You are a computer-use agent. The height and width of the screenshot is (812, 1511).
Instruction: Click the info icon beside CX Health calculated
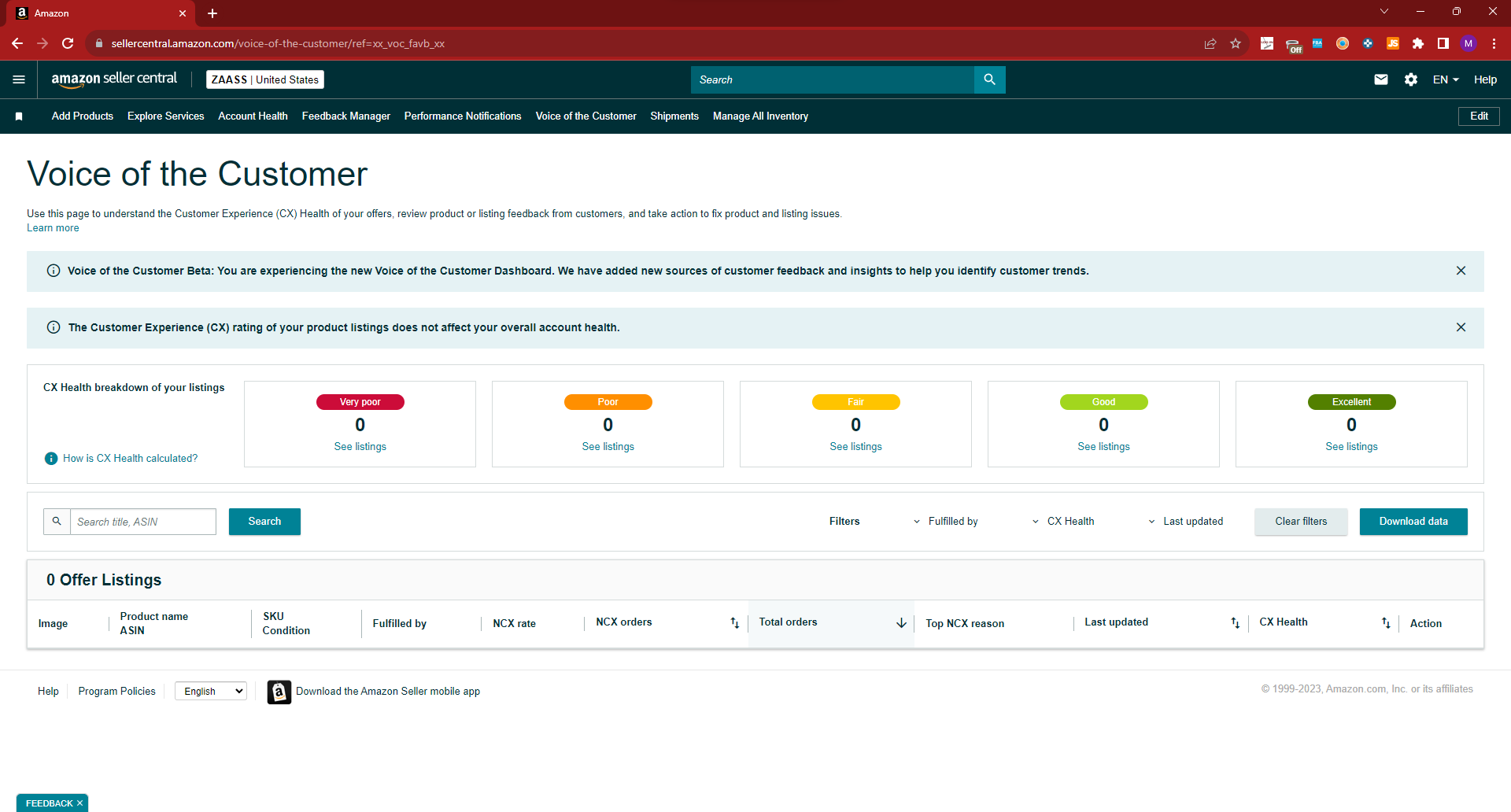51,459
